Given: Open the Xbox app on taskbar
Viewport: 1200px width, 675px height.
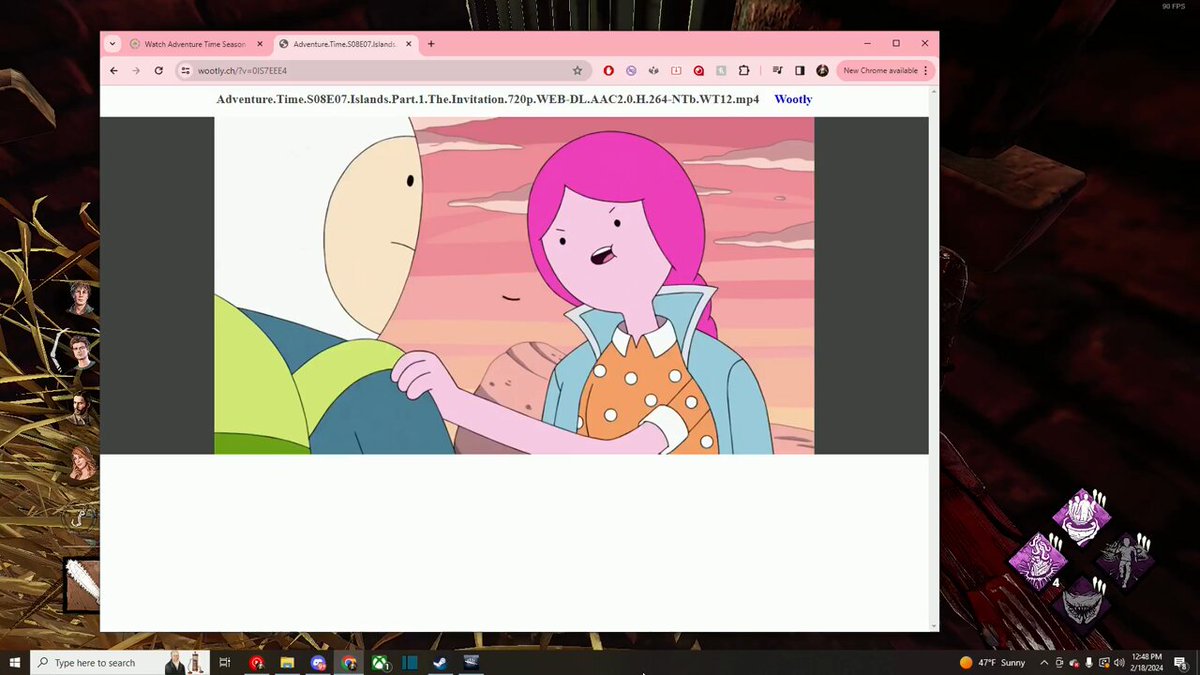Looking at the screenshot, I should (x=380, y=662).
